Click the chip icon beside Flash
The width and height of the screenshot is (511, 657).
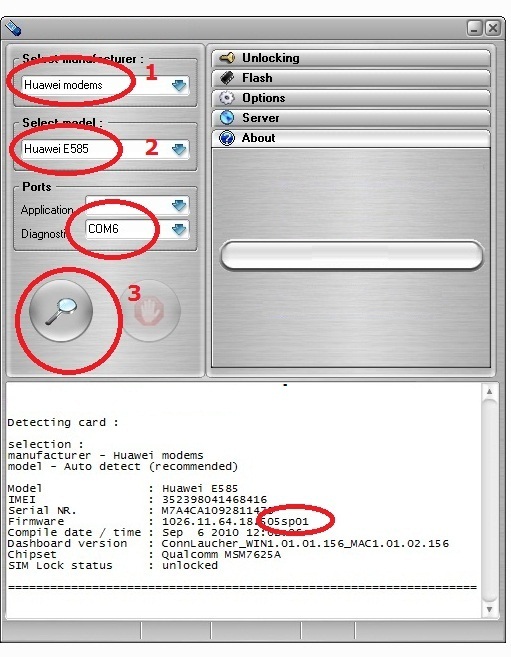point(227,78)
